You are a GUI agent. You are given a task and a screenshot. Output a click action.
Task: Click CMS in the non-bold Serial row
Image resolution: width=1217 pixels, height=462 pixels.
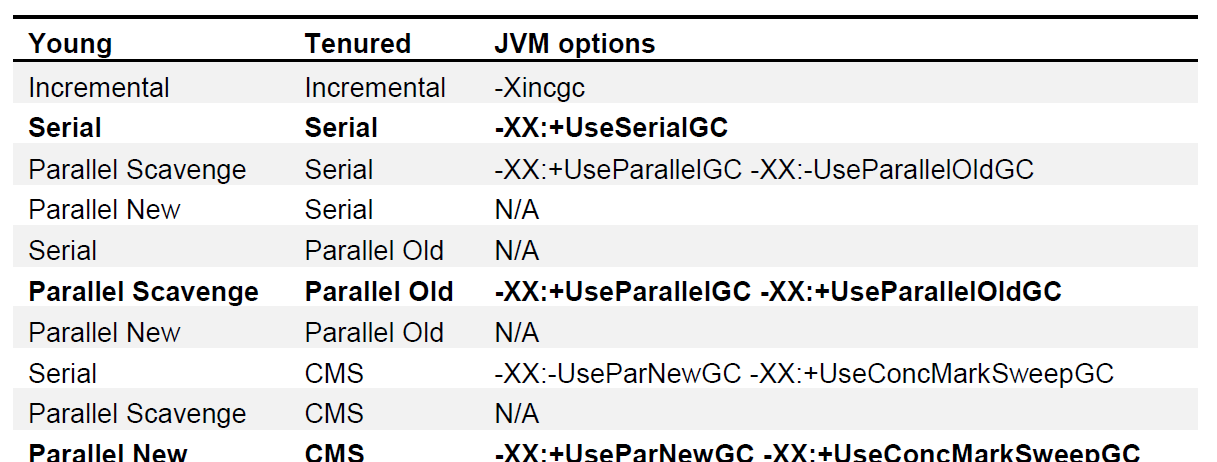pos(334,374)
